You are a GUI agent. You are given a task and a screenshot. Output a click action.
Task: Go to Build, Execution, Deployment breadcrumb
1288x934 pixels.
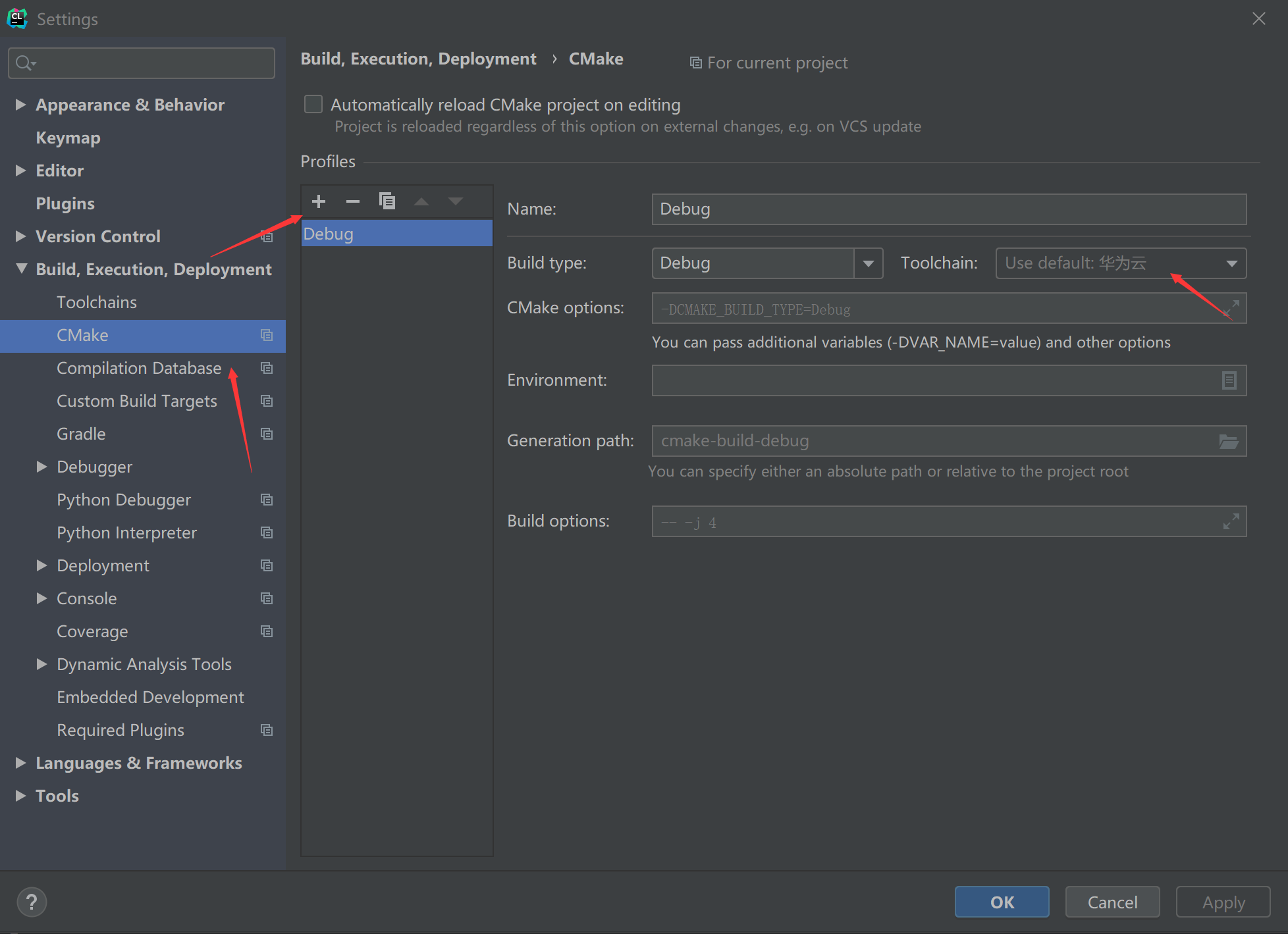[x=418, y=59]
